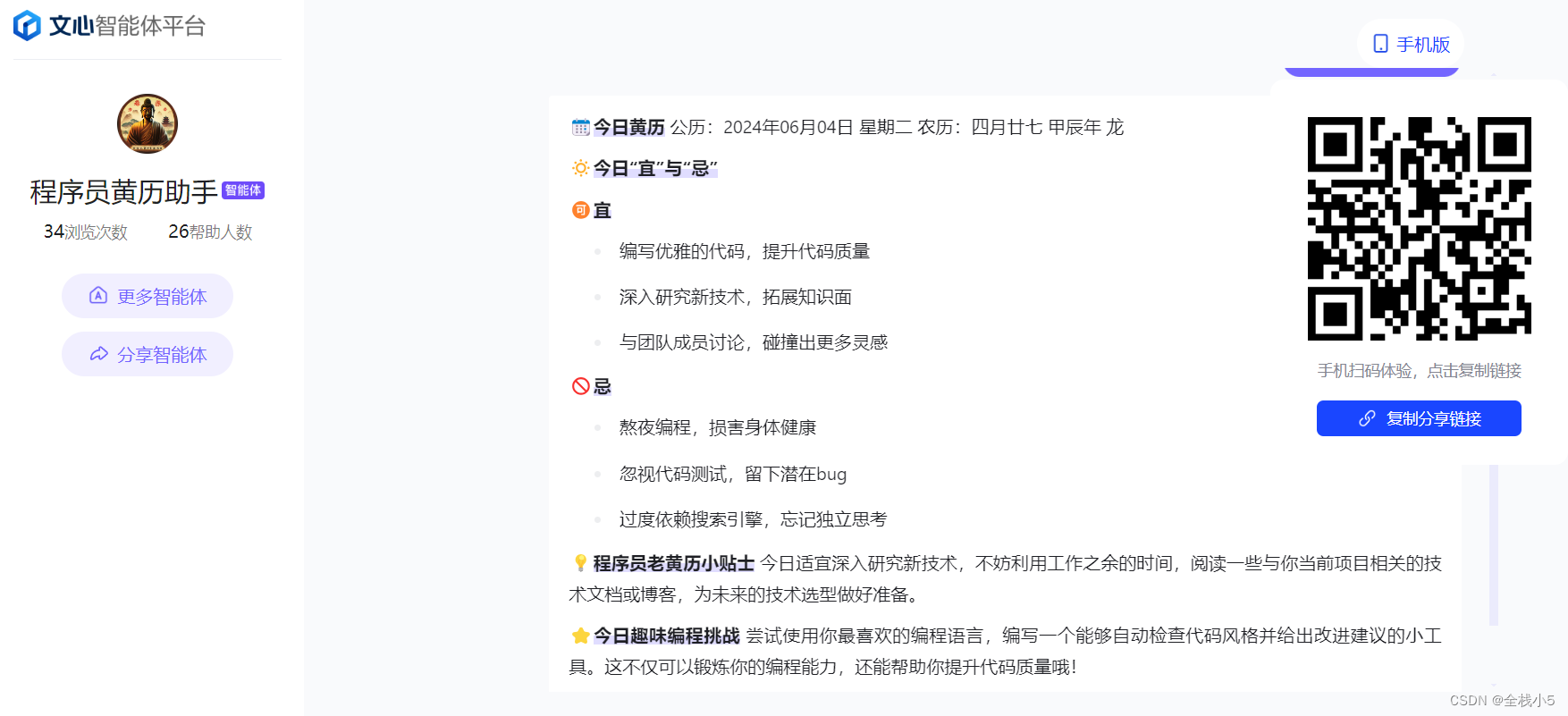
Task: Click the 34浏览次数 stat
Action: point(86,232)
